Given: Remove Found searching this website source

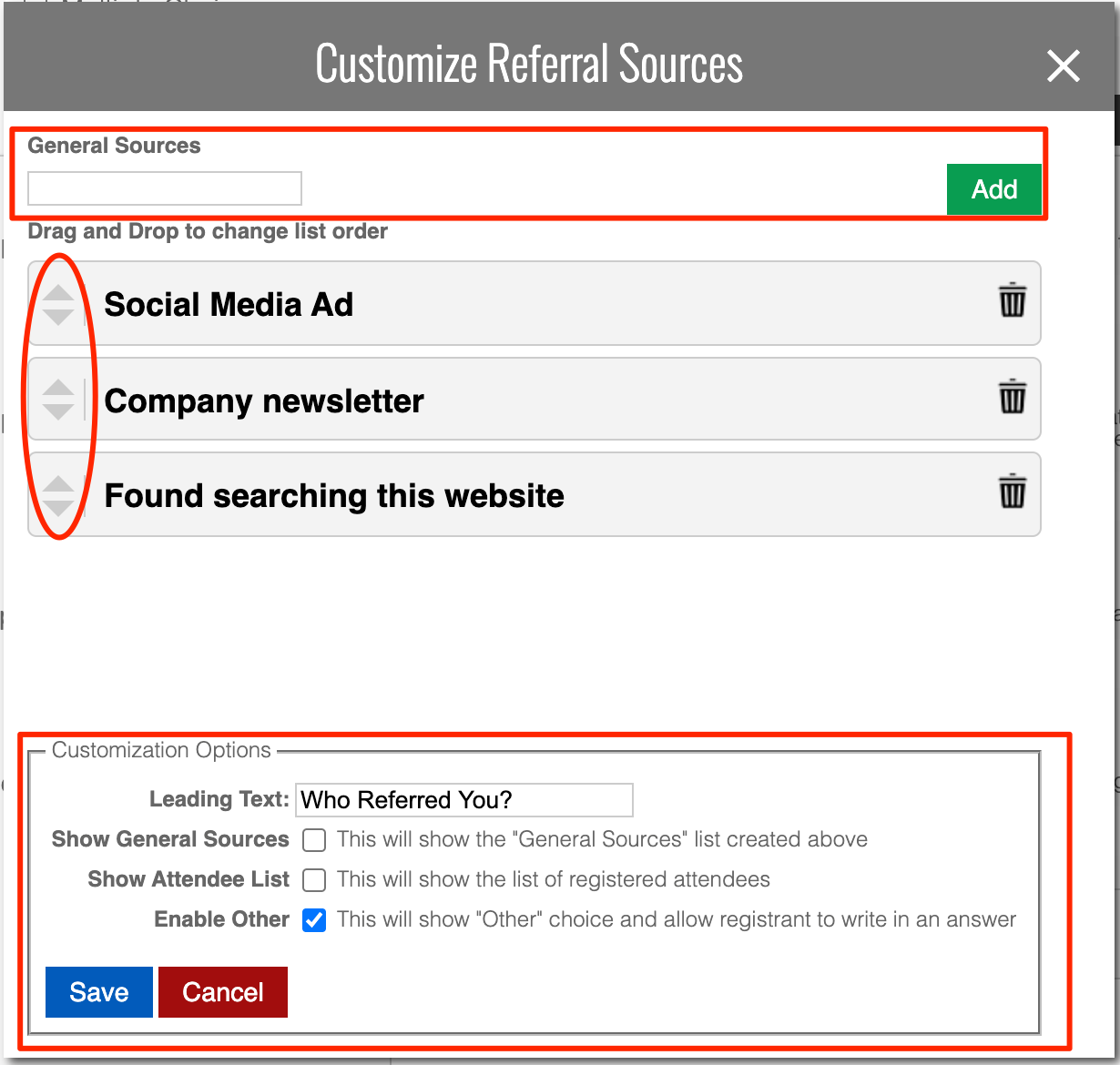Looking at the screenshot, I should point(1013,492).
